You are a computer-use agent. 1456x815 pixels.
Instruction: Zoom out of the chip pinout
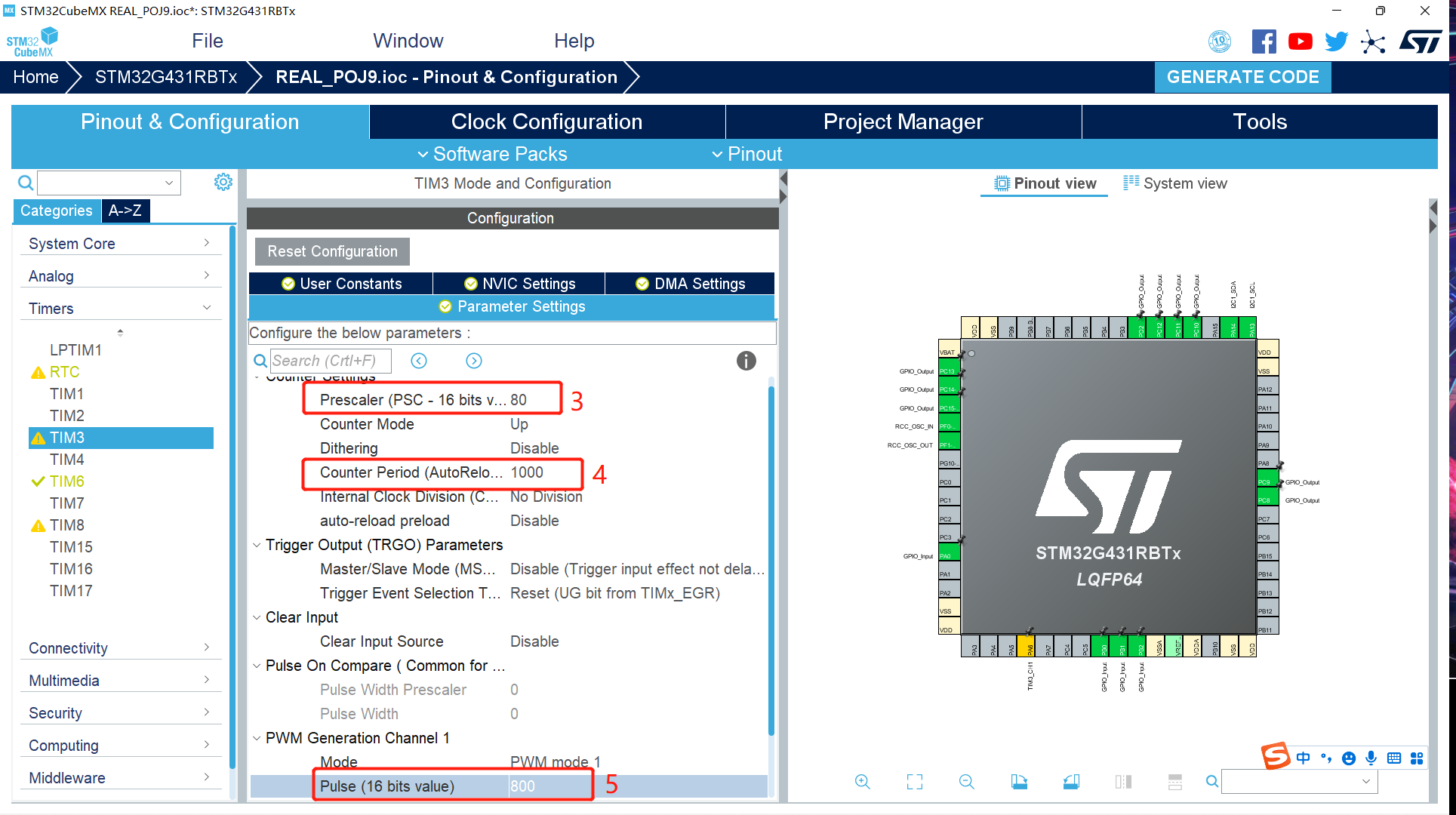click(x=966, y=782)
